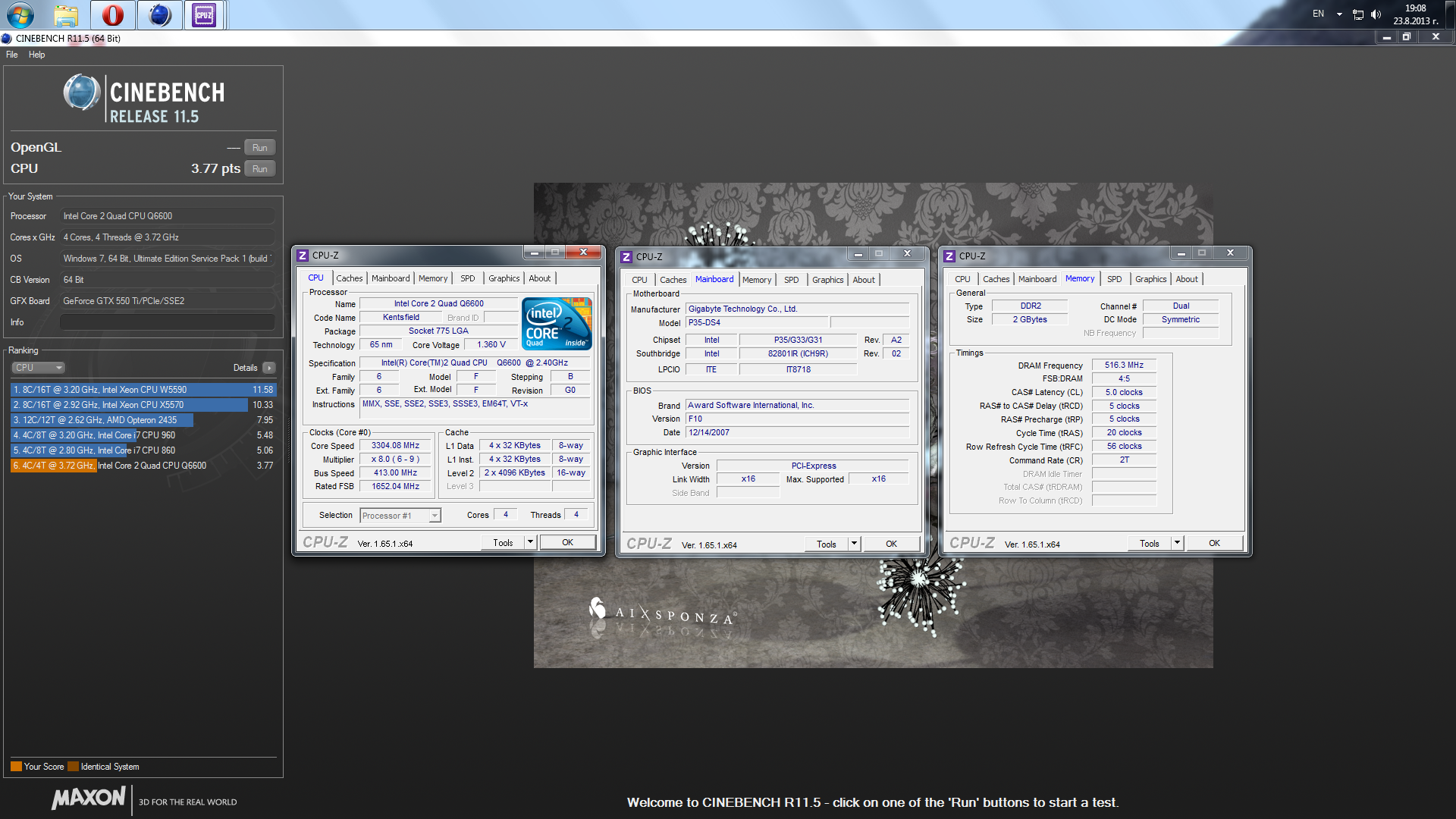Open the Windows Start orb

[x=20, y=14]
